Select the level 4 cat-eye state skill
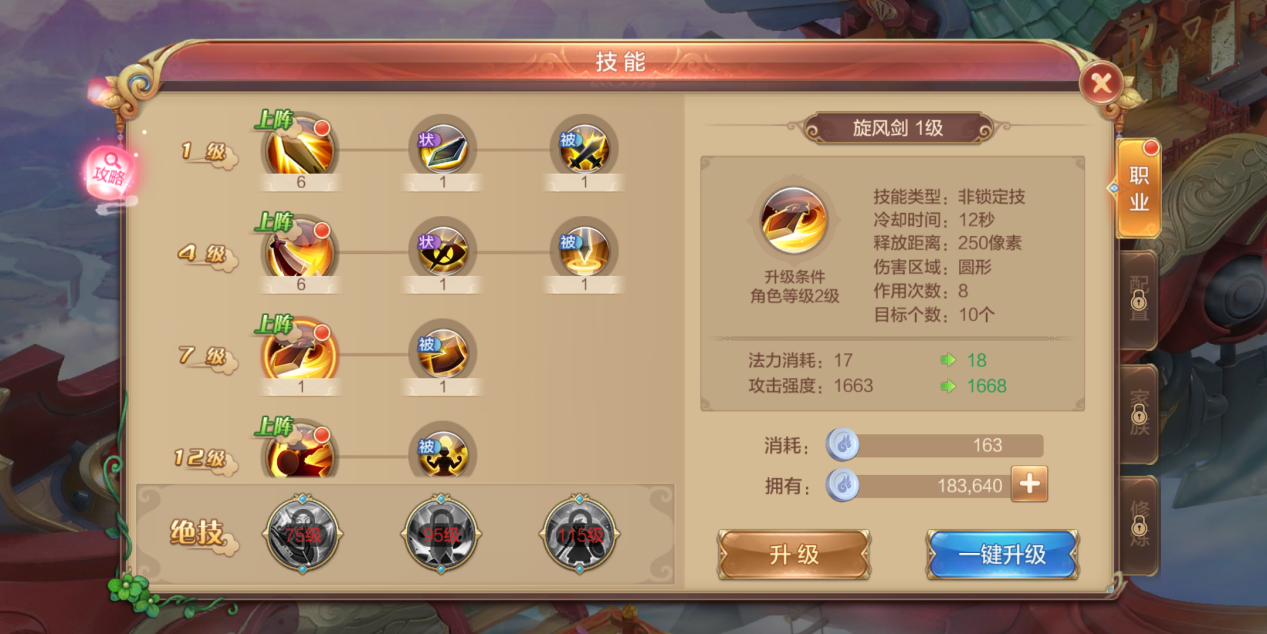Image resolution: width=1267 pixels, height=634 pixels. click(x=443, y=249)
